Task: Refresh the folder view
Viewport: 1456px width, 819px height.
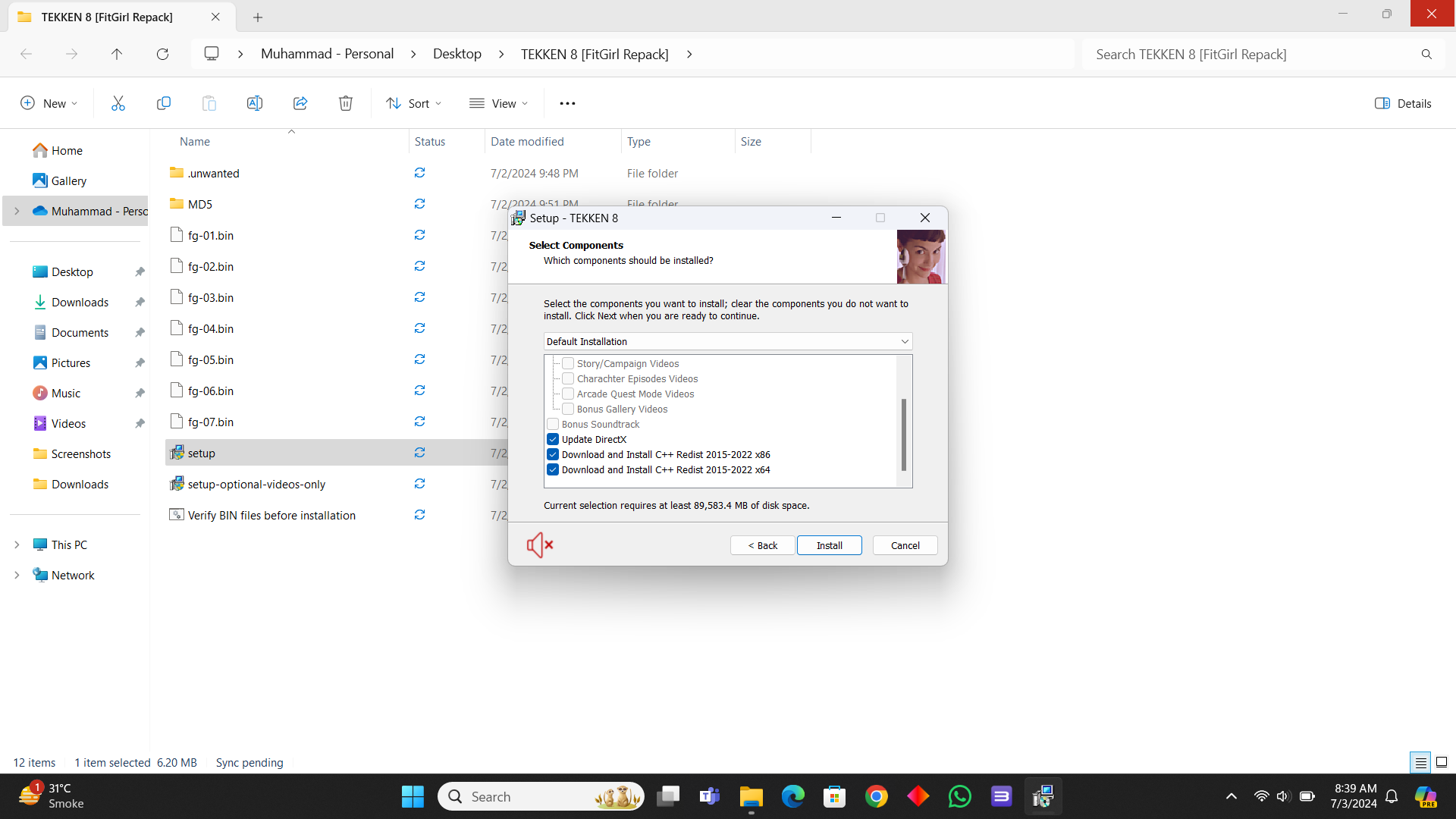Action: (x=162, y=54)
